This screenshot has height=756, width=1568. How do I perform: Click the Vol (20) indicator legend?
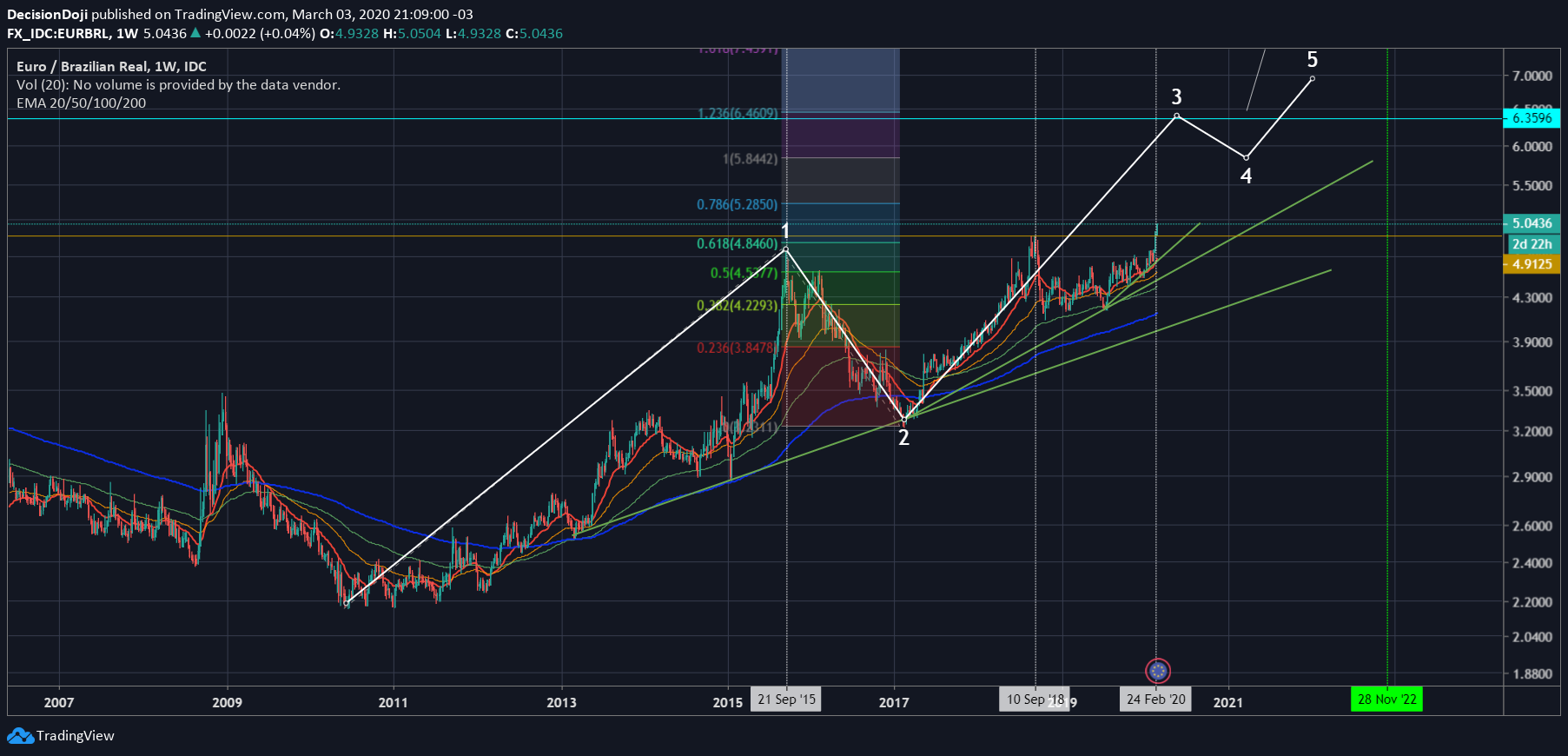178,84
